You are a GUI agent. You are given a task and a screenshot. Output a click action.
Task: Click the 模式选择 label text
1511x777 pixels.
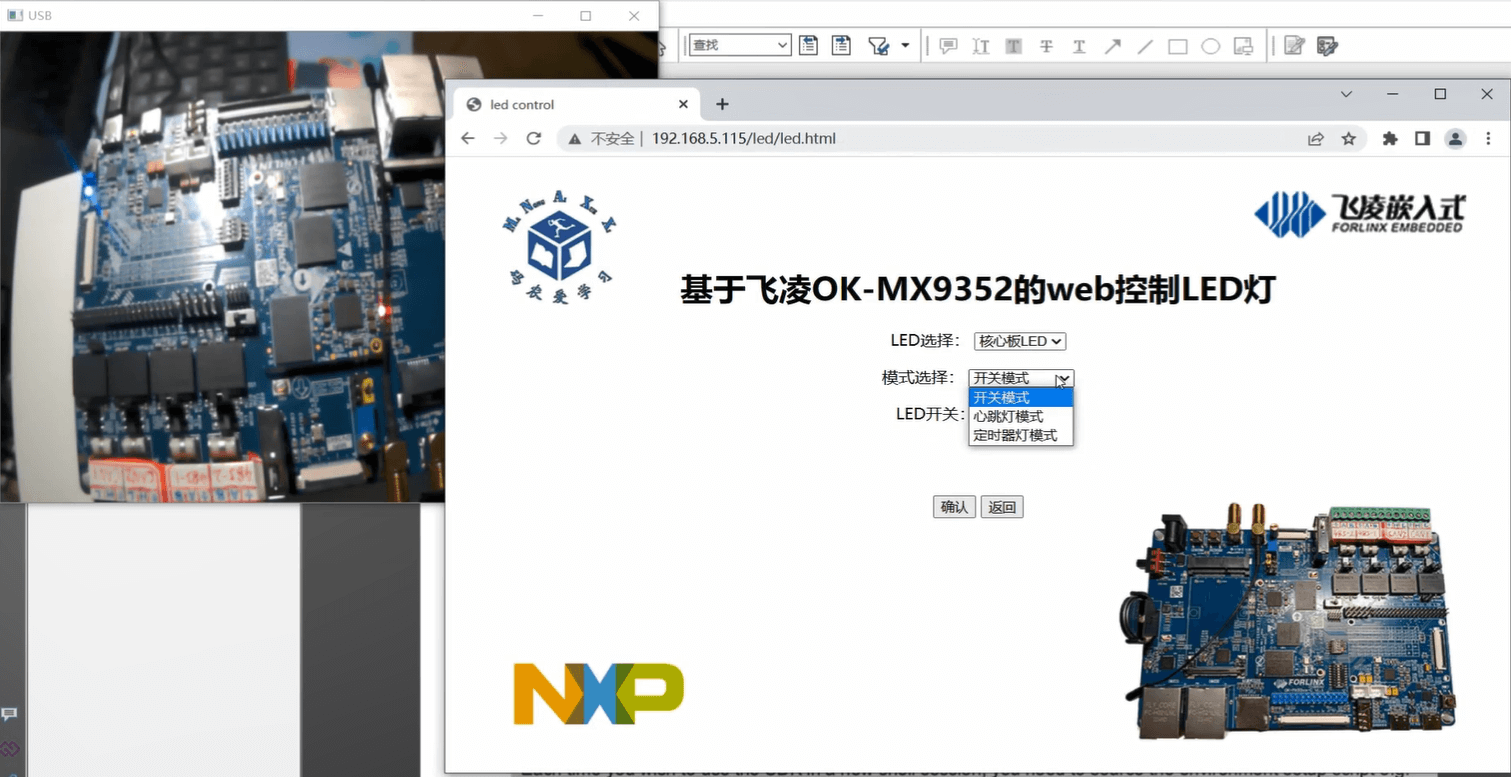point(917,378)
